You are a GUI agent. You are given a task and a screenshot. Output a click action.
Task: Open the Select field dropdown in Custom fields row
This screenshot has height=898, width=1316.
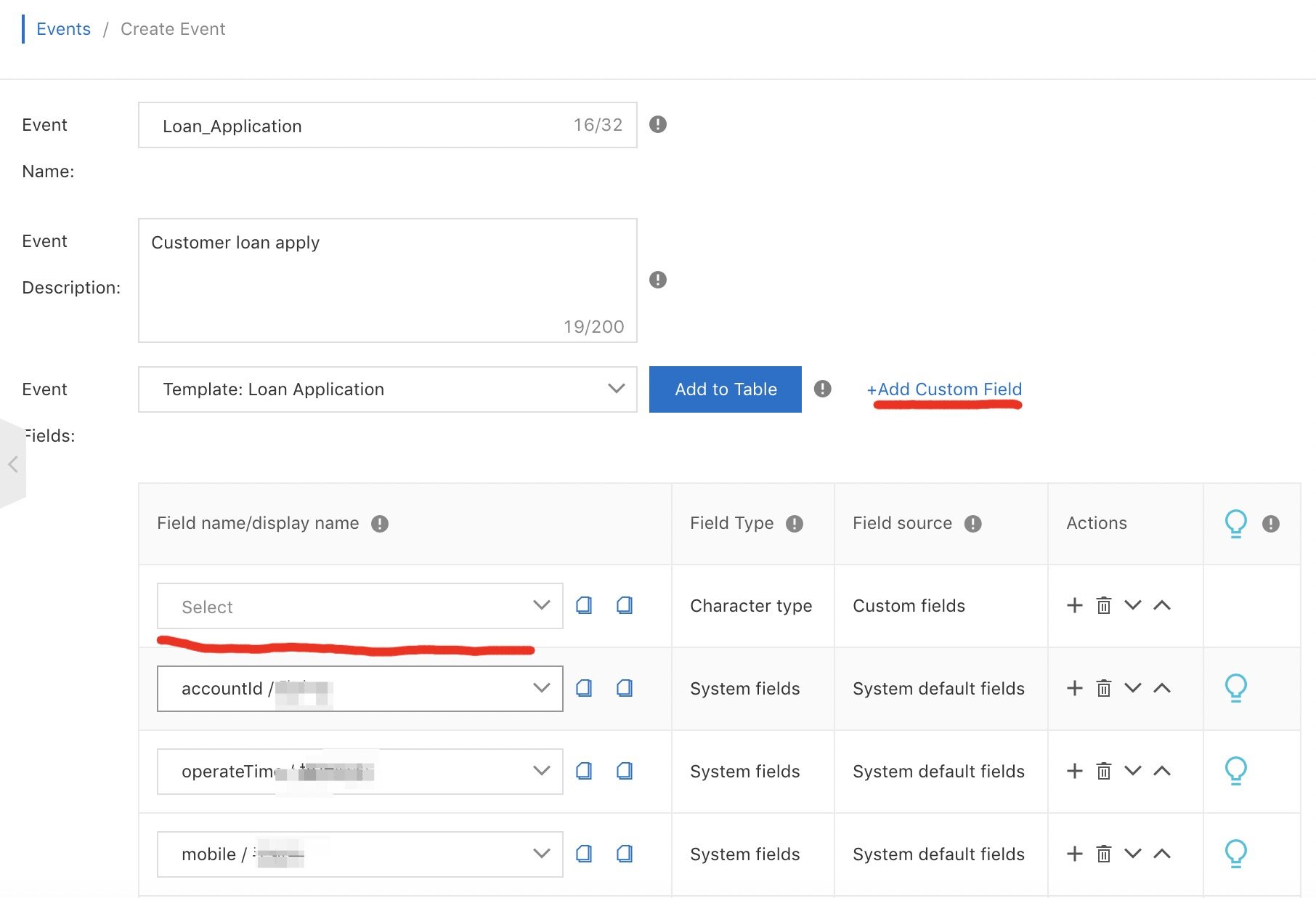point(360,606)
